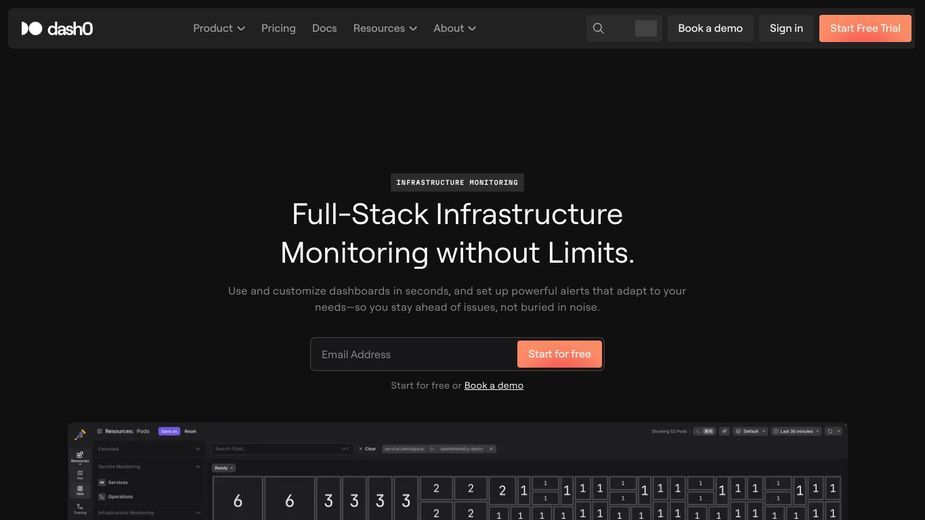The width and height of the screenshot is (925, 520).
Task: Collapse the Service Monitoring section
Action: click(198, 467)
